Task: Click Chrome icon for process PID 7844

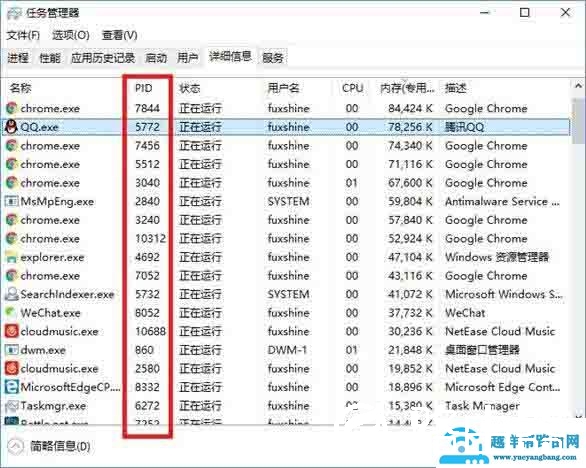Action: click(11, 108)
